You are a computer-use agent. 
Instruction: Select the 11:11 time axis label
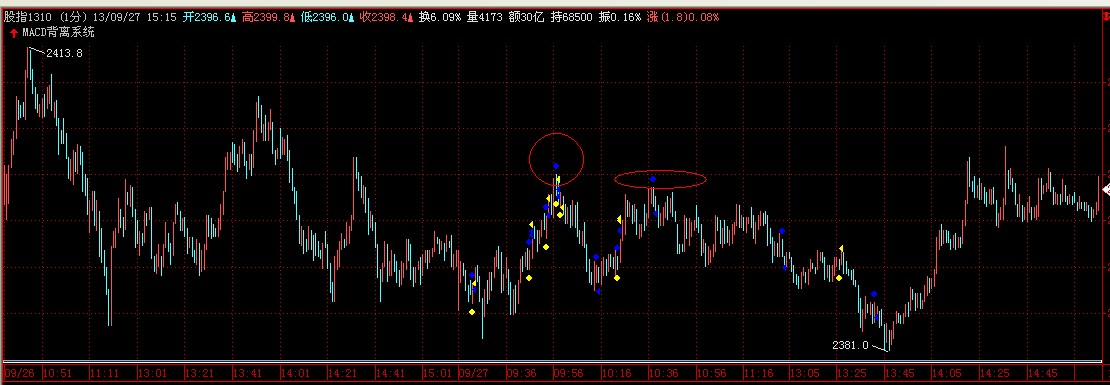pyautogui.click(x=105, y=372)
